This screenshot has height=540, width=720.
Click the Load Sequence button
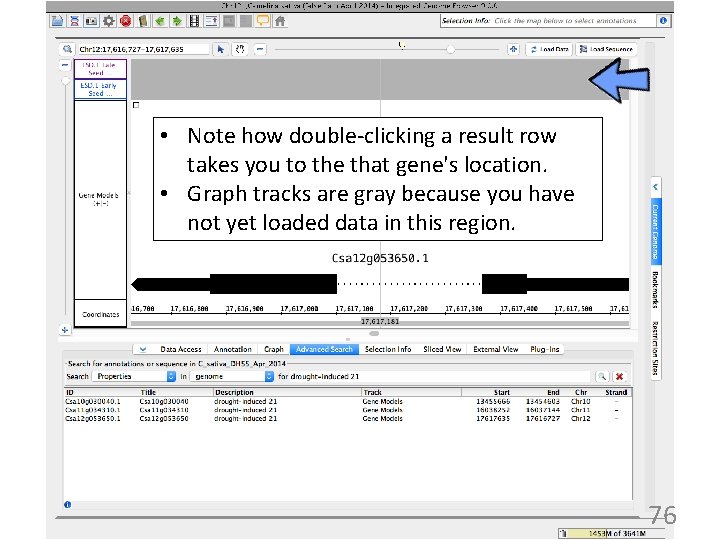coord(606,49)
